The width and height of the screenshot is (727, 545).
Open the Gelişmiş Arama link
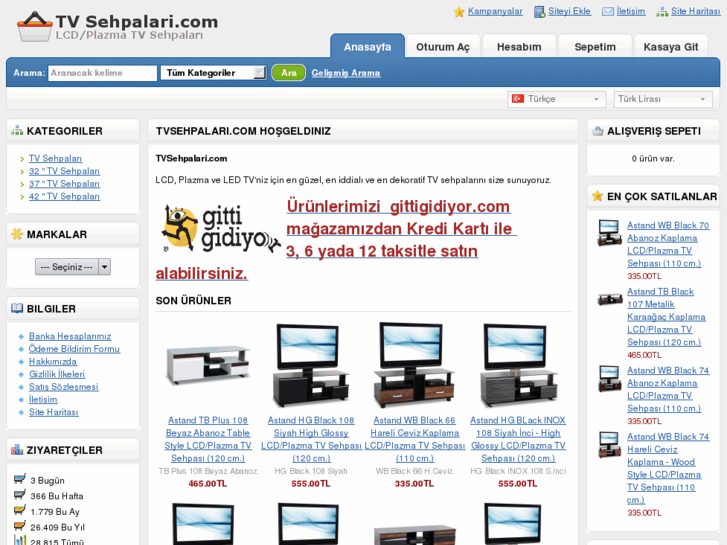[346, 73]
